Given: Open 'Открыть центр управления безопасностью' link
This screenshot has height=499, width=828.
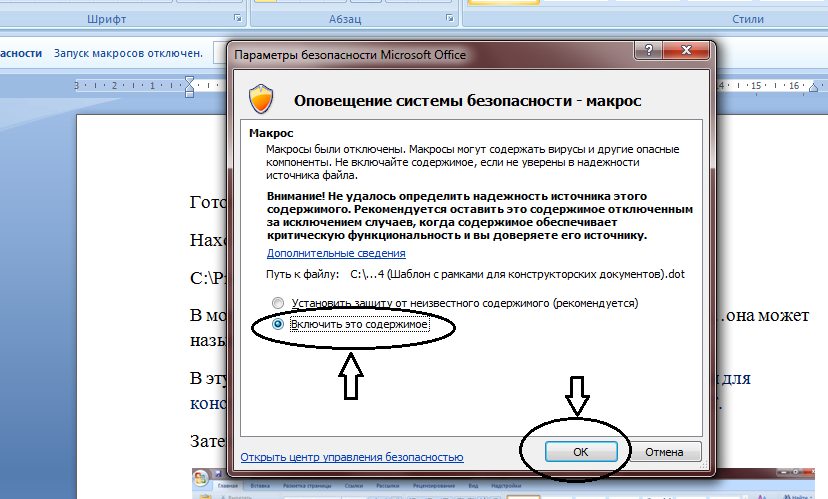Looking at the screenshot, I should click(x=352, y=457).
